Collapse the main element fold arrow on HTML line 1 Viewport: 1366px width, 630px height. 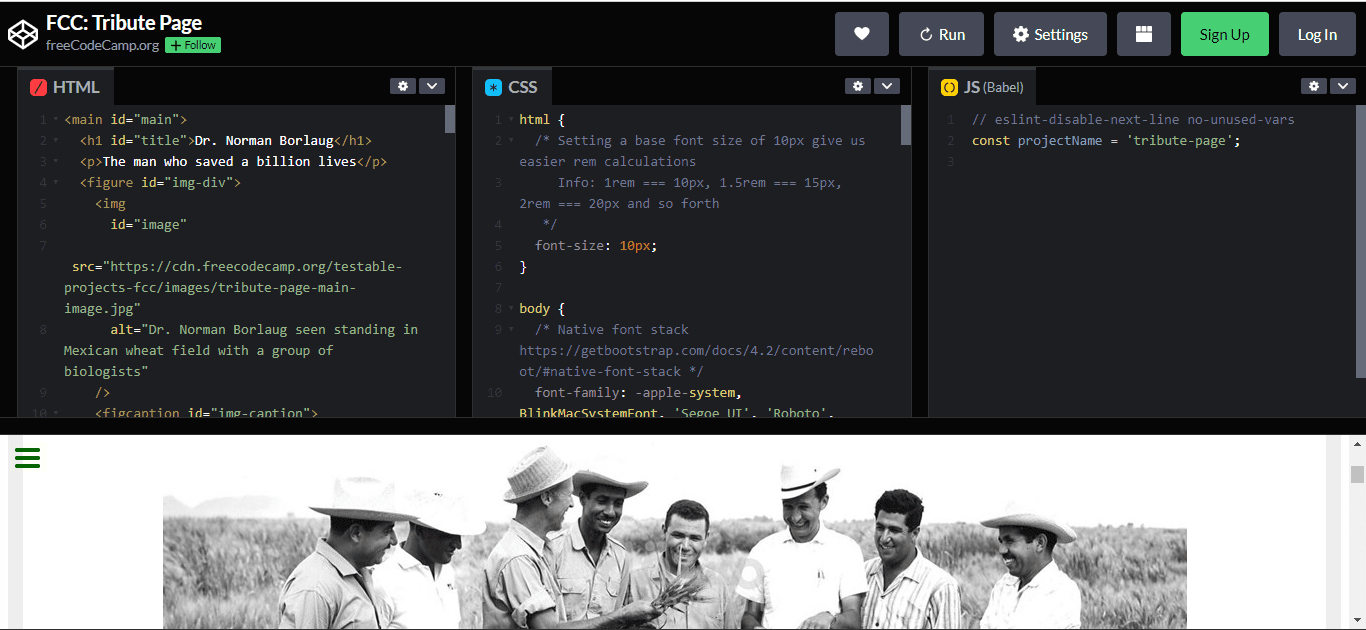(x=56, y=120)
